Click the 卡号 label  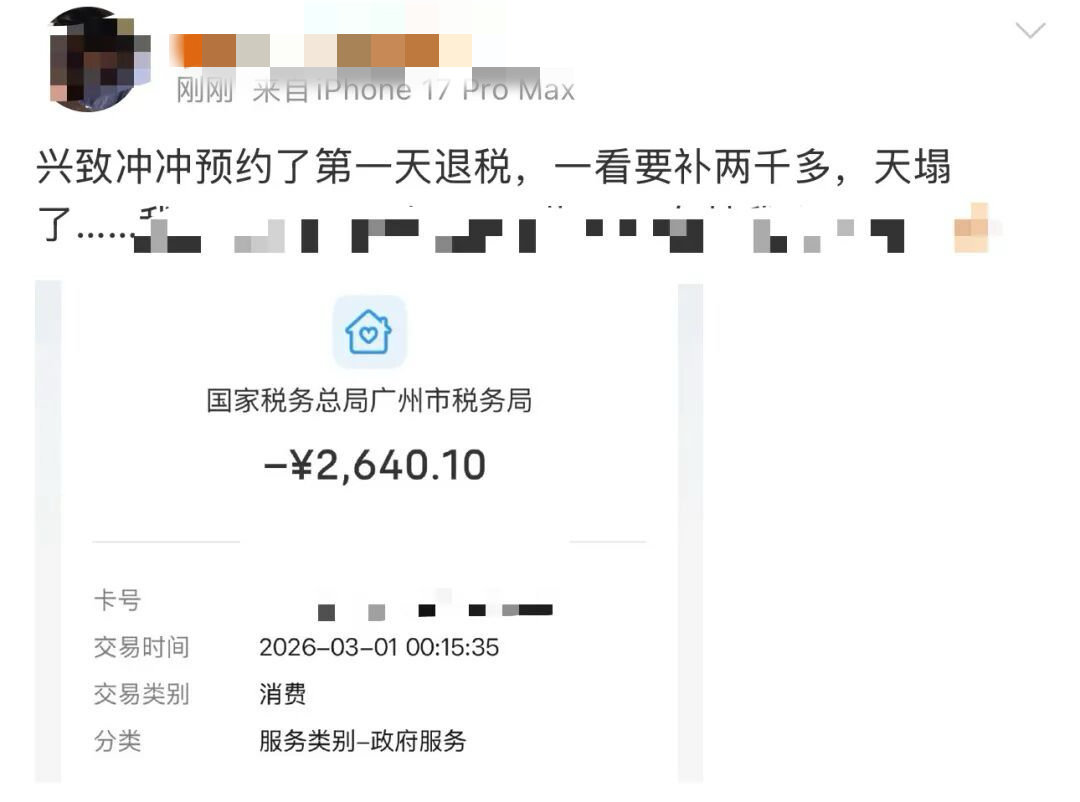[118, 600]
